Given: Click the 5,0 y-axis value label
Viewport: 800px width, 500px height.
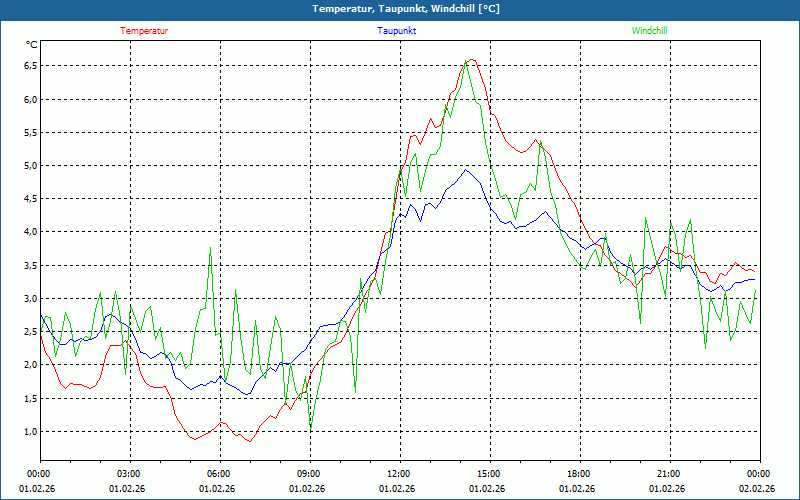Looking at the screenshot, I should click(30, 166).
